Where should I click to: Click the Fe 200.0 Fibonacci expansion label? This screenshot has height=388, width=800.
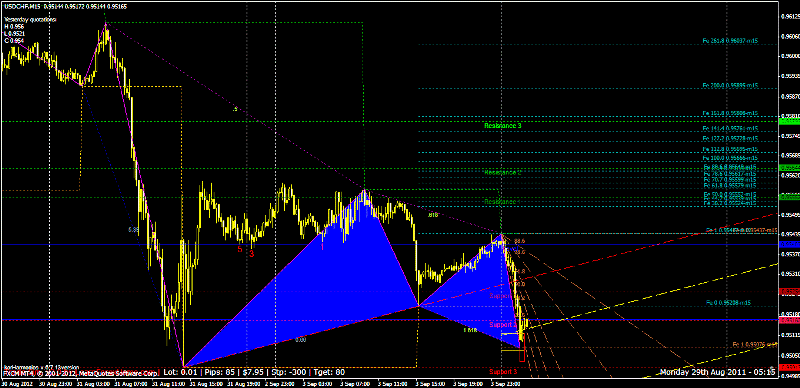tap(729, 85)
